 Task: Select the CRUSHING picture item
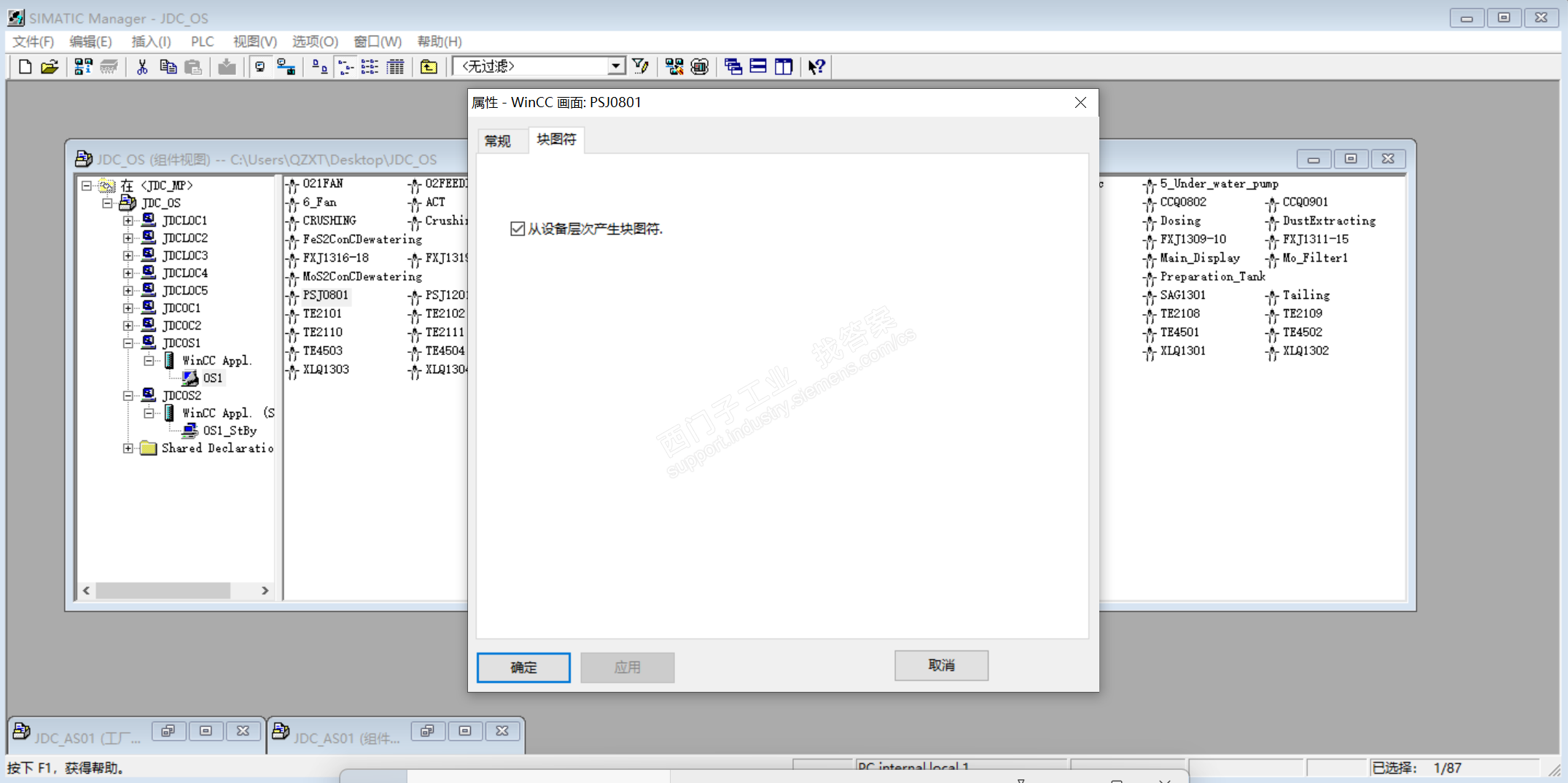(x=329, y=220)
